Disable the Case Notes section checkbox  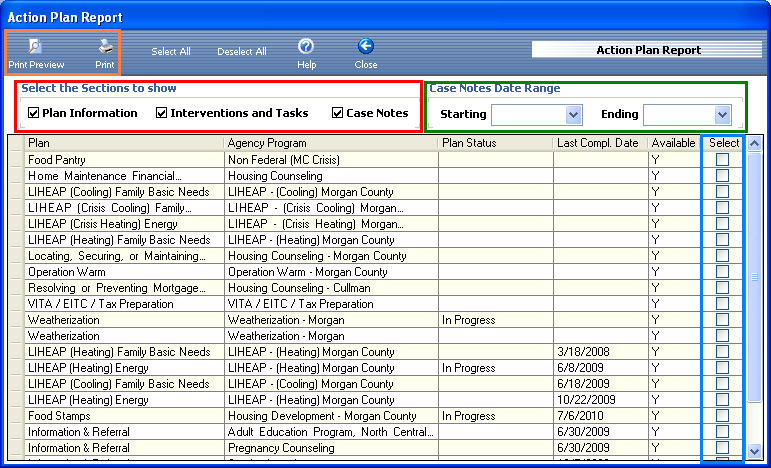(338, 113)
